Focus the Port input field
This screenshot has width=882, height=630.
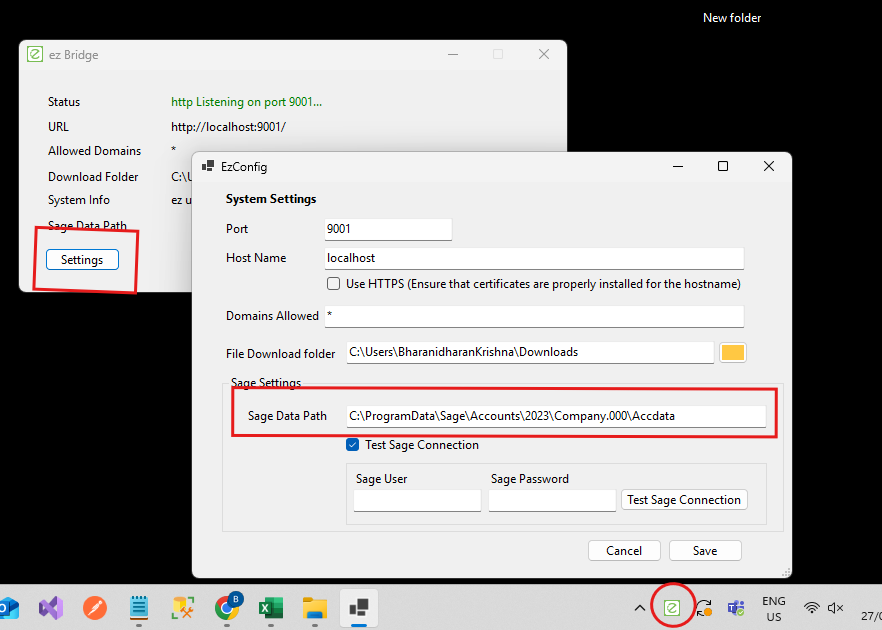coord(388,229)
